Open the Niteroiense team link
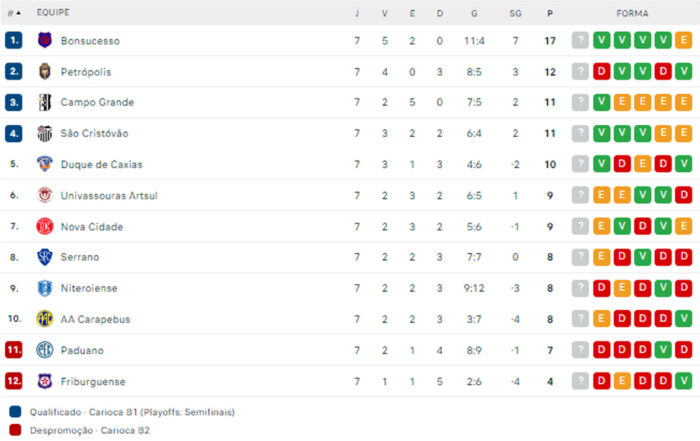The height and width of the screenshot is (441, 700). pyautogui.click(x=89, y=289)
